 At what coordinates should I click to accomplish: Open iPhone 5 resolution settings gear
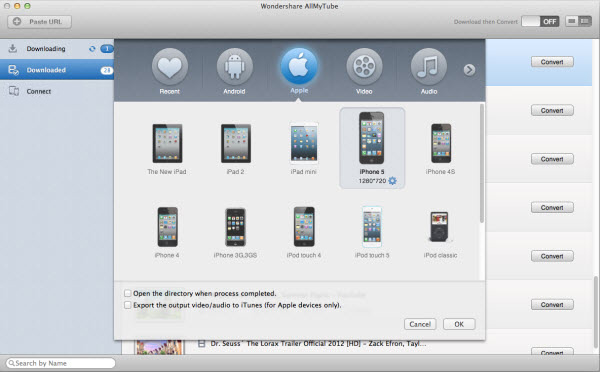pyautogui.click(x=392, y=181)
